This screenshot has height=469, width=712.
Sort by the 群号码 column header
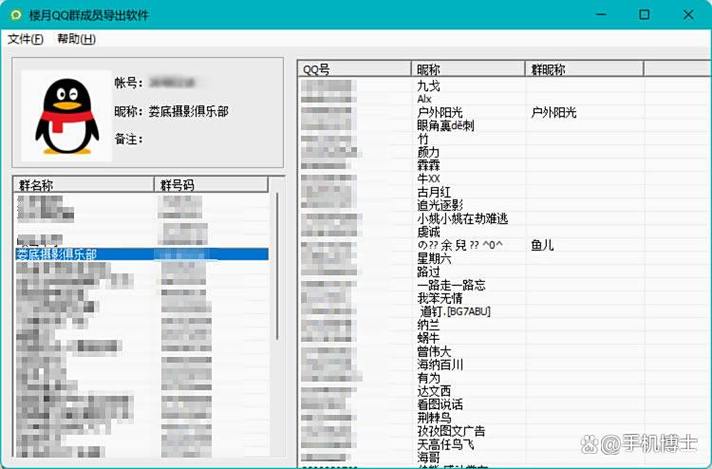point(211,185)
